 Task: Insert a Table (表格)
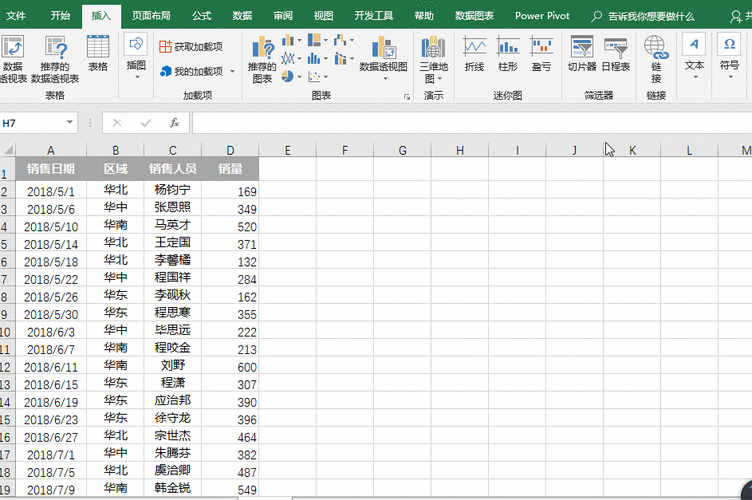98,53
